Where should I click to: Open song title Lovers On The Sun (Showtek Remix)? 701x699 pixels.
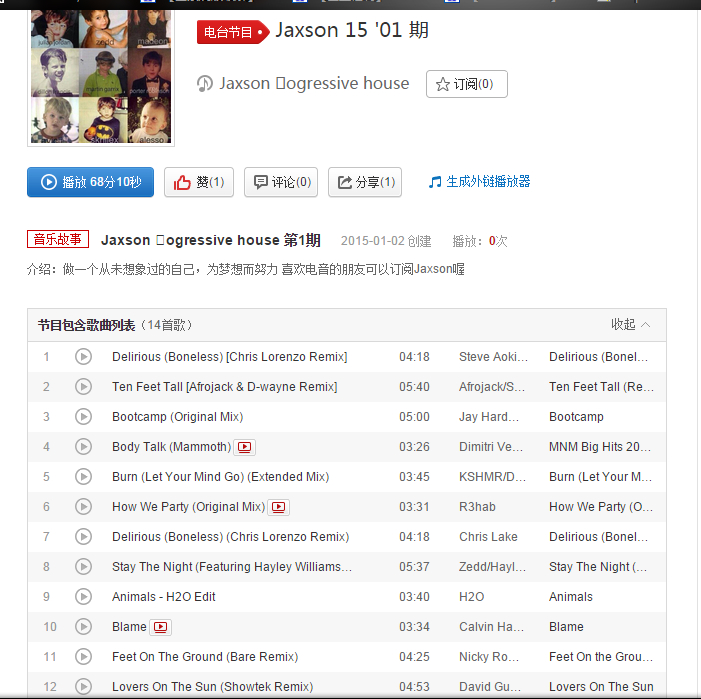[x=212, y=686]
